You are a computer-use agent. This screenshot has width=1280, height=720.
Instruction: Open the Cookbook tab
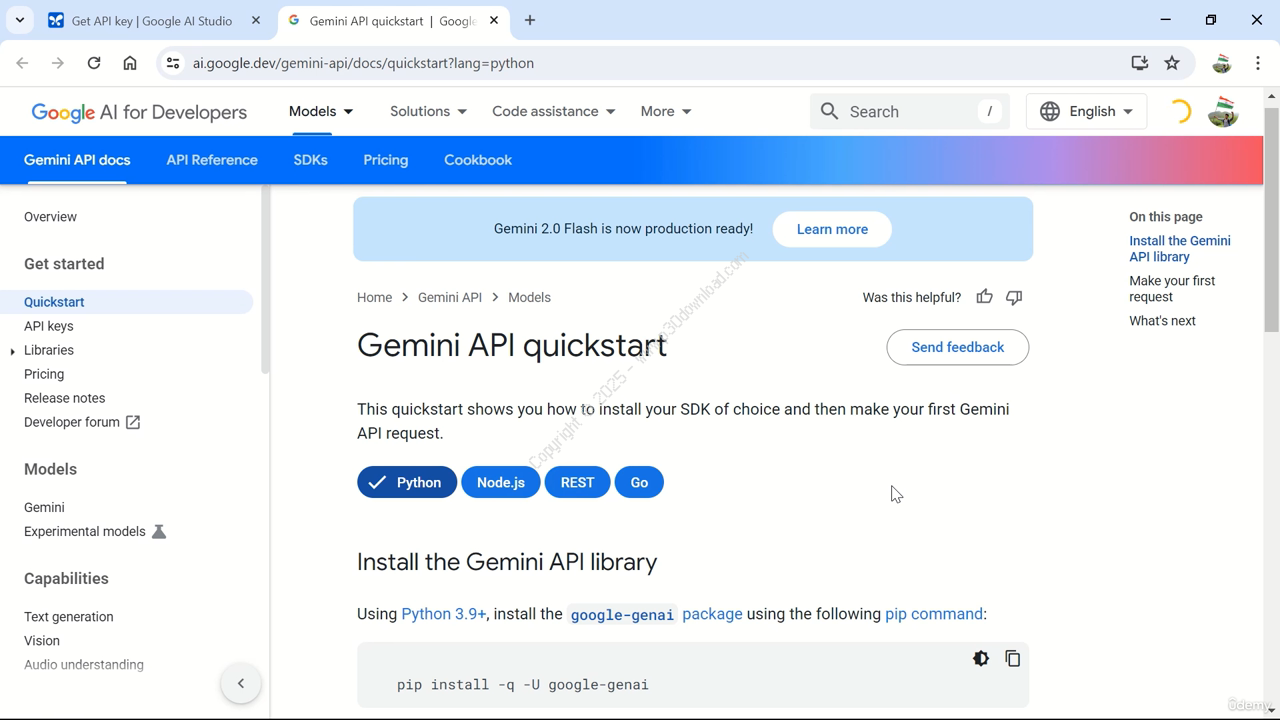[x=478, y=160]
